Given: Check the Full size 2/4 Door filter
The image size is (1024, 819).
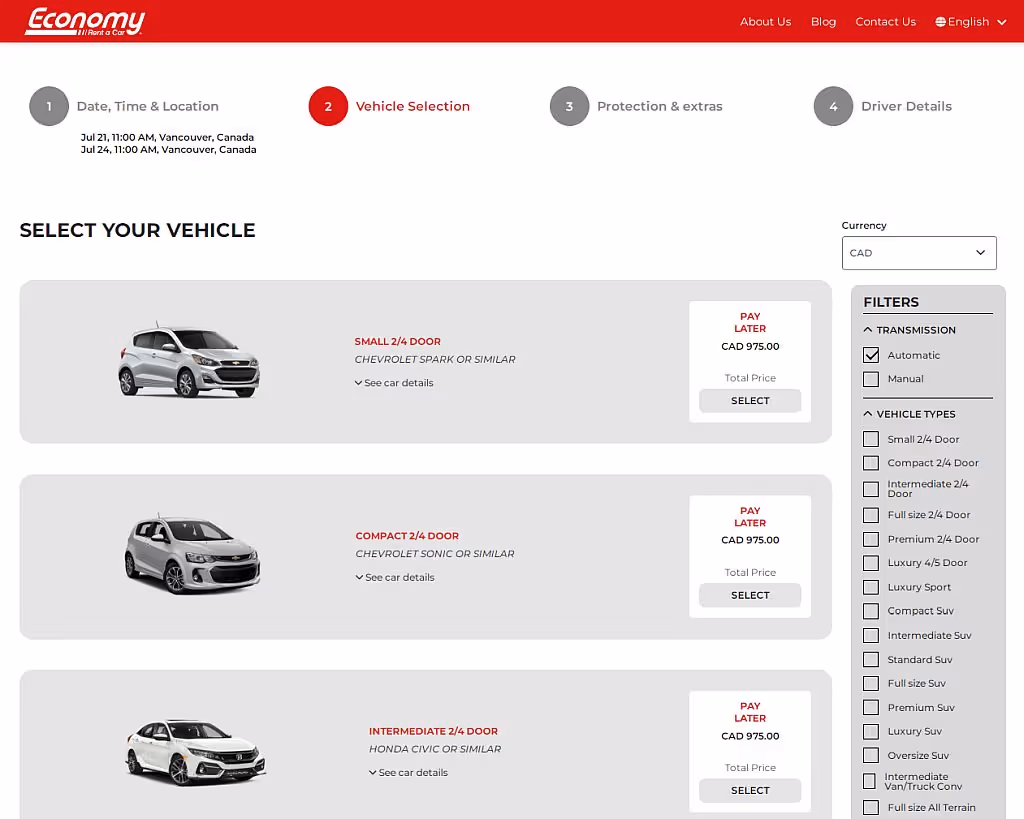Looking at the screenshot, I should coord(871,515).
